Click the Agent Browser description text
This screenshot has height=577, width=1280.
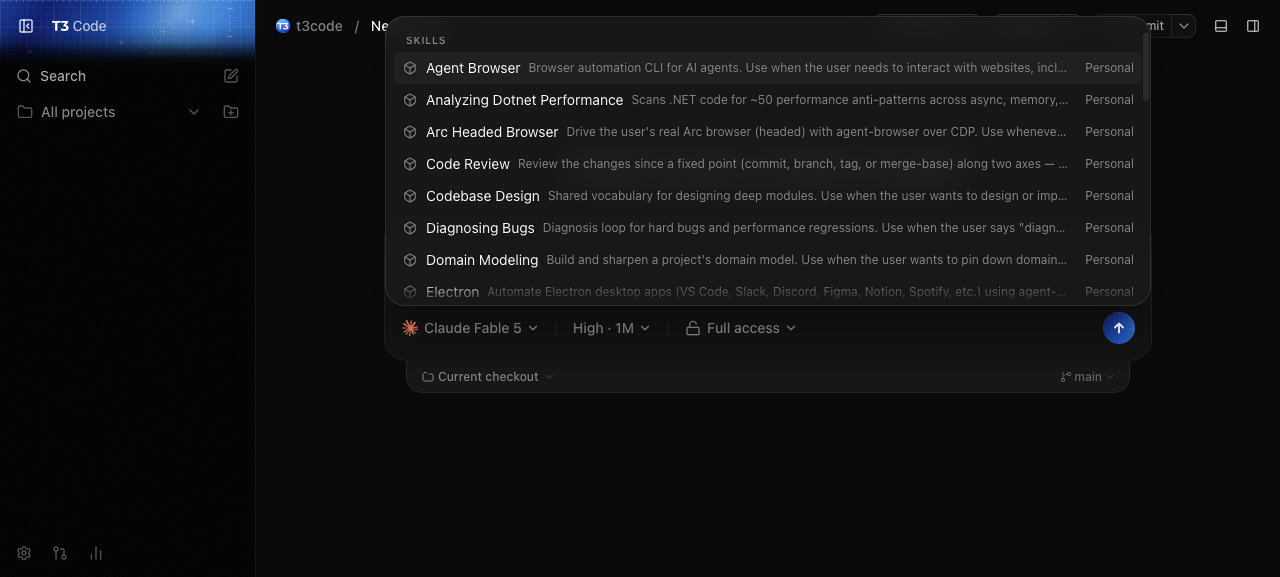pos(797,68)
